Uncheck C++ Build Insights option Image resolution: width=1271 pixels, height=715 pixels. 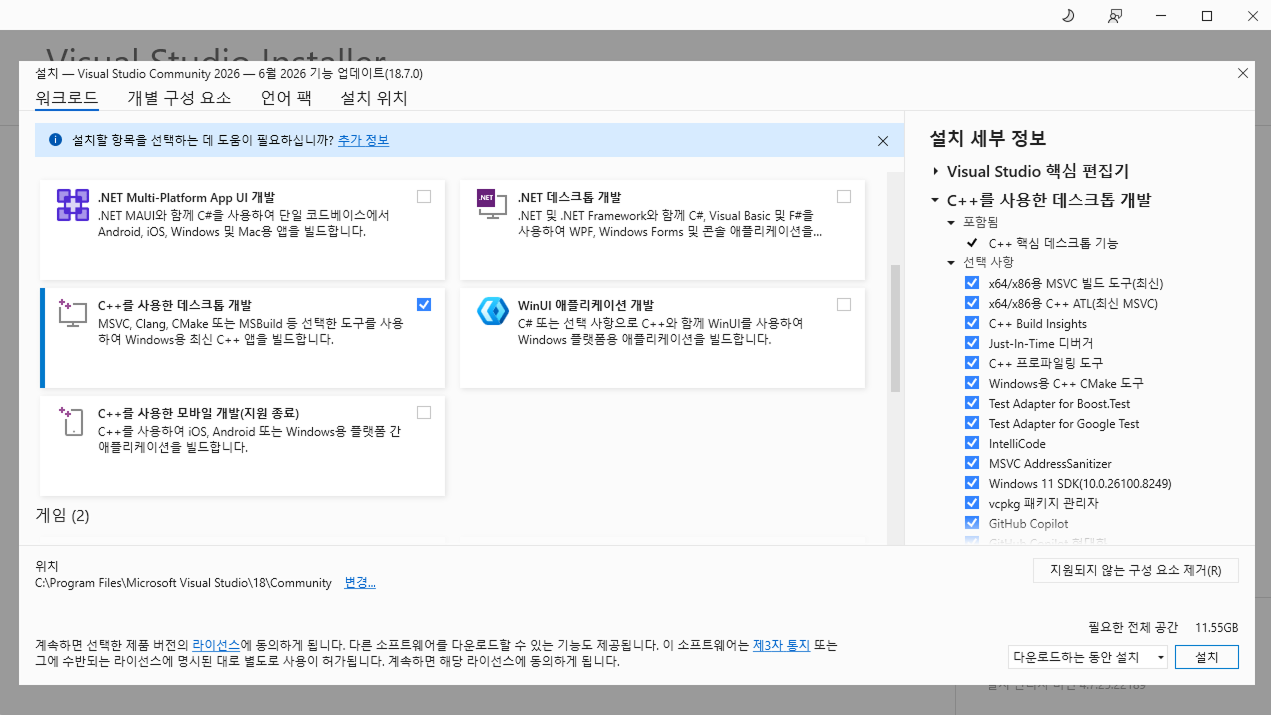click(972, 323)
